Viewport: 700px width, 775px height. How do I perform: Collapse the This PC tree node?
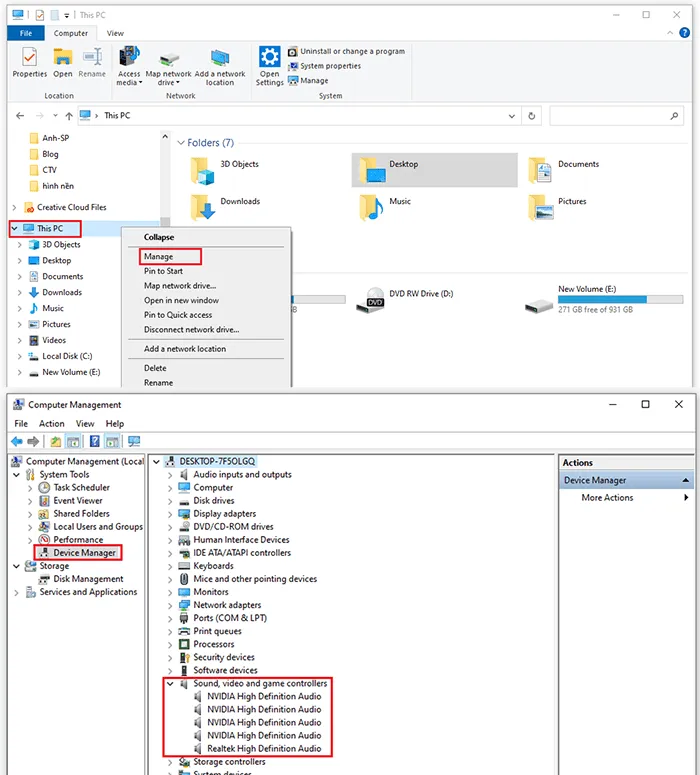pyautogui.click(x=14, y=228)
